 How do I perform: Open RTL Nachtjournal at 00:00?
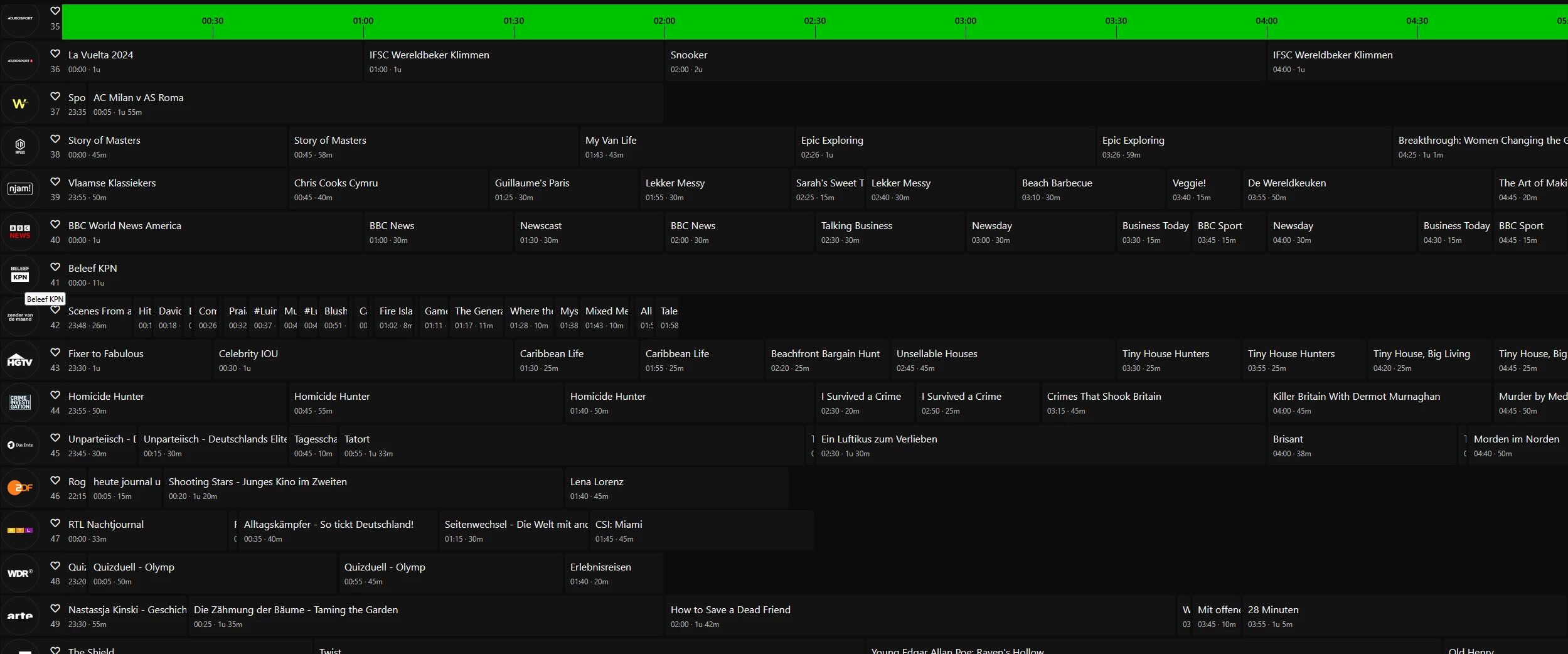(145, 531)
